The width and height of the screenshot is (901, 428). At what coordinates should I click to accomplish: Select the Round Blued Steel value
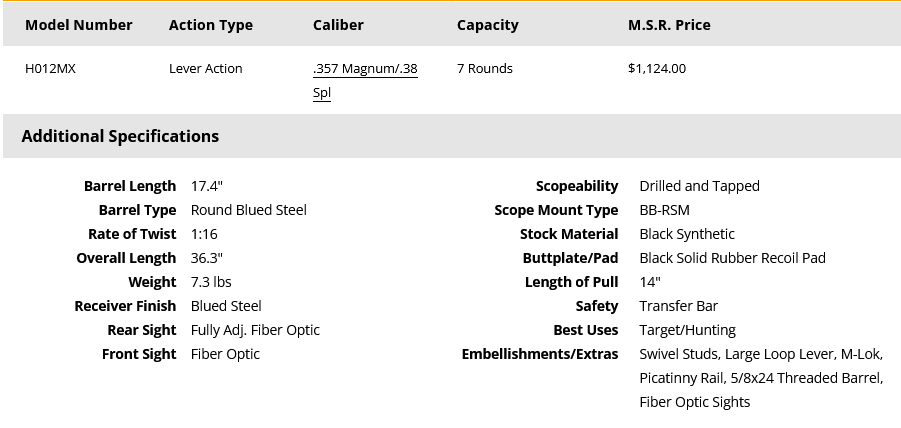coord(249,210)
